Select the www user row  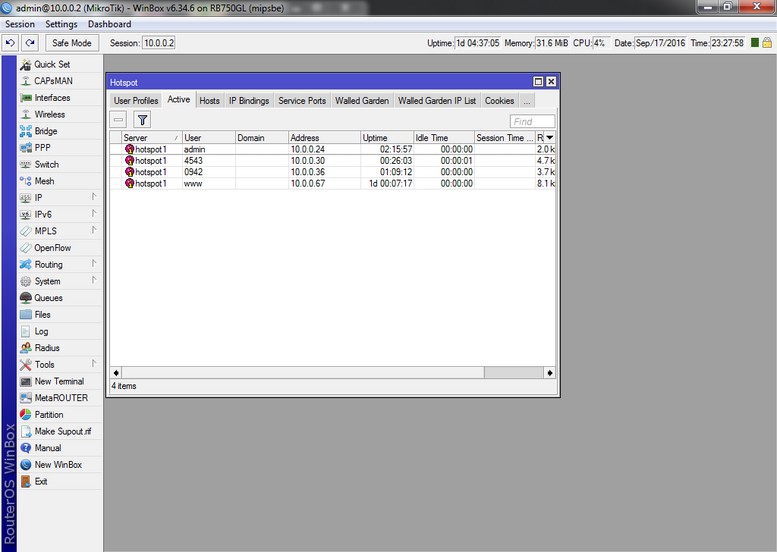tap(333, 183)
